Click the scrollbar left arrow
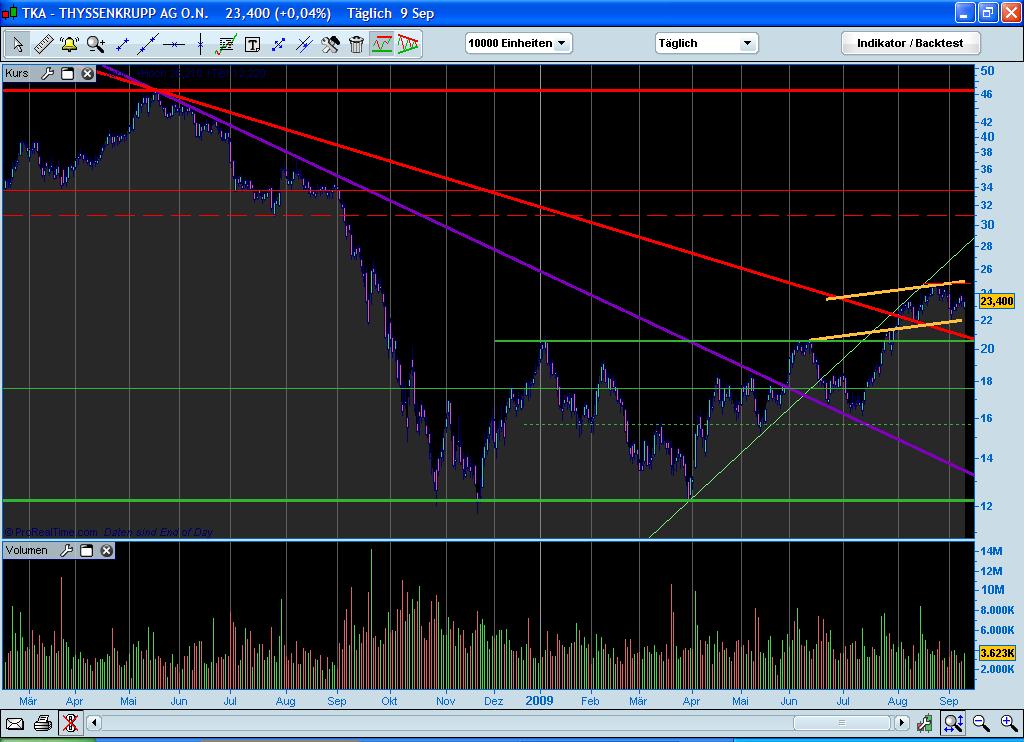1024x742 pixels. point(94,723)
